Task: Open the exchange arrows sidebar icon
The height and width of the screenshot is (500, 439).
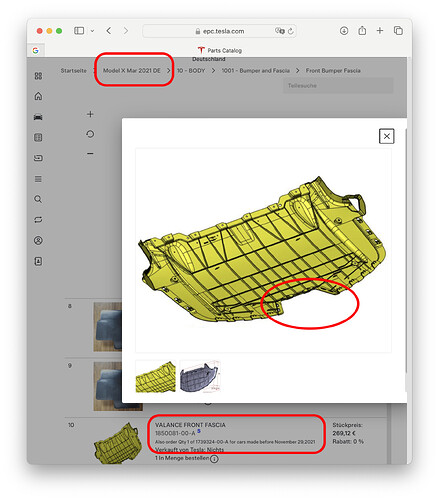Action: pyautogui.click(x=38, y=220)
